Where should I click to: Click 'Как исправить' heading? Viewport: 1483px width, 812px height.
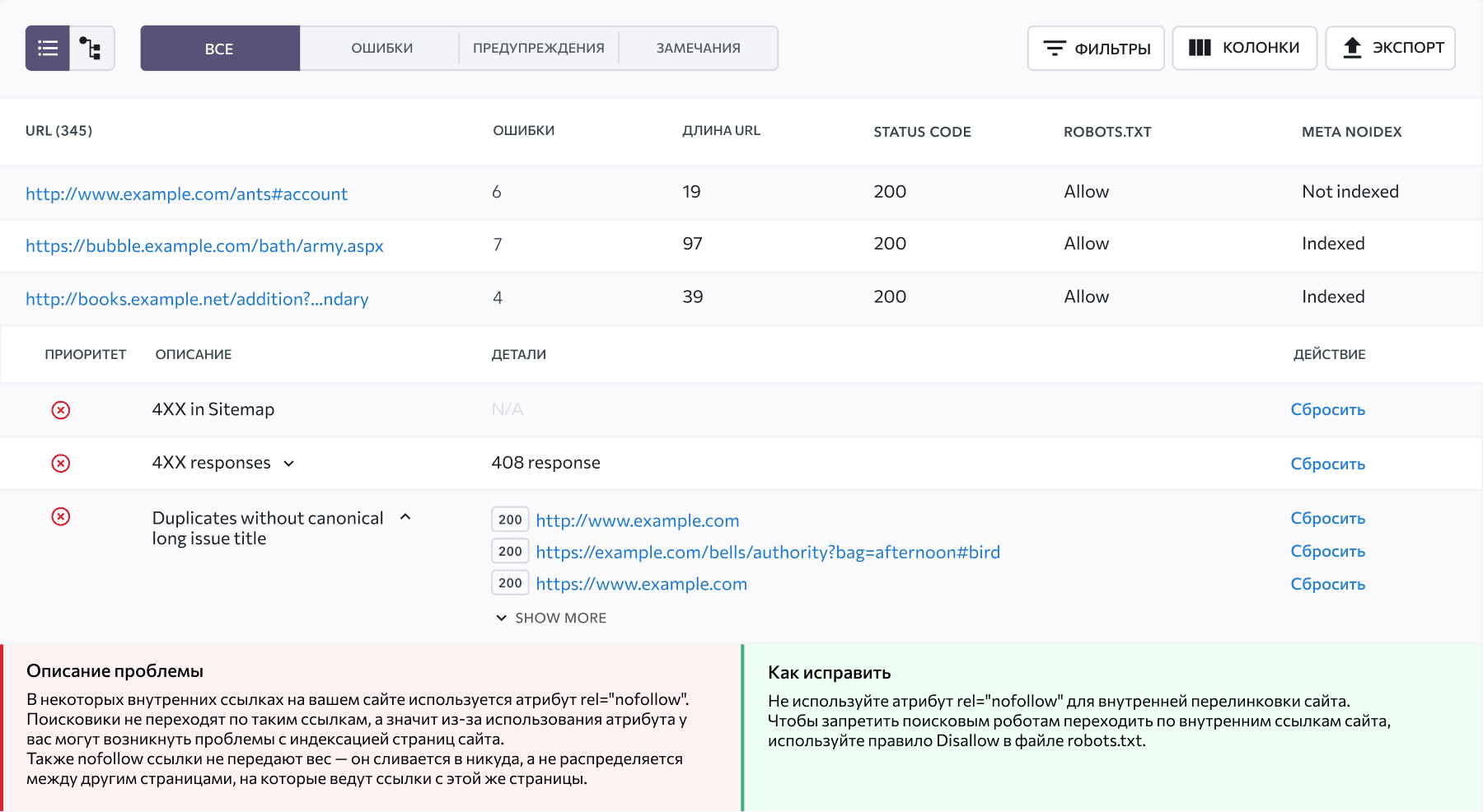(829, 673)
